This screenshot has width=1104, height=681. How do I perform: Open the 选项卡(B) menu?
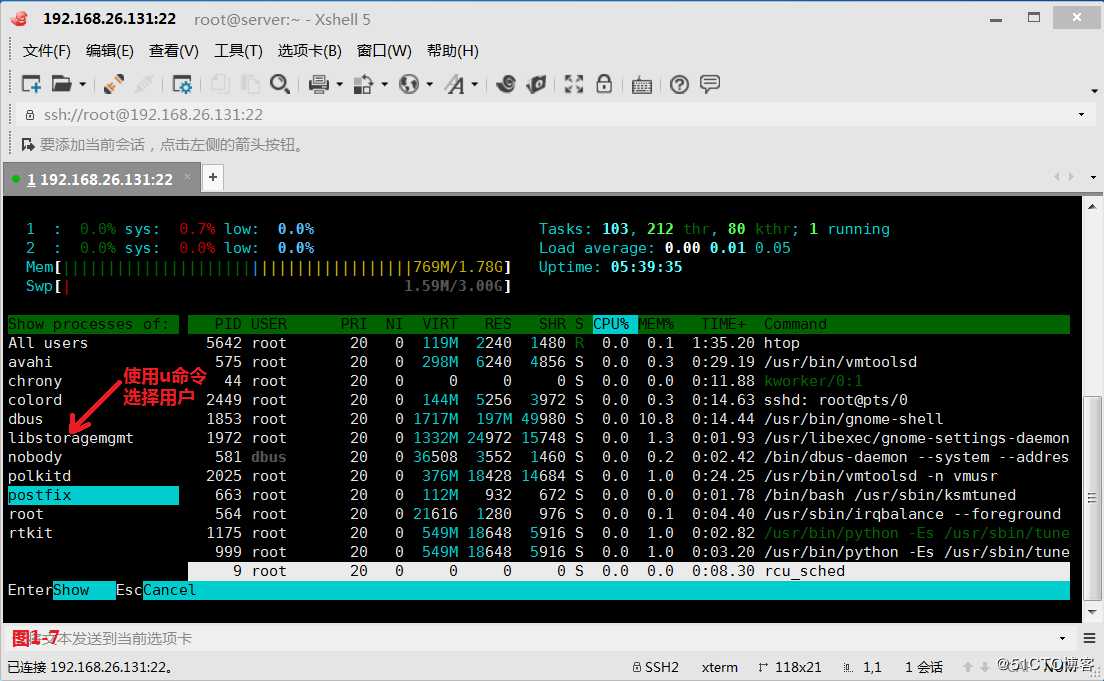(309, 51)
